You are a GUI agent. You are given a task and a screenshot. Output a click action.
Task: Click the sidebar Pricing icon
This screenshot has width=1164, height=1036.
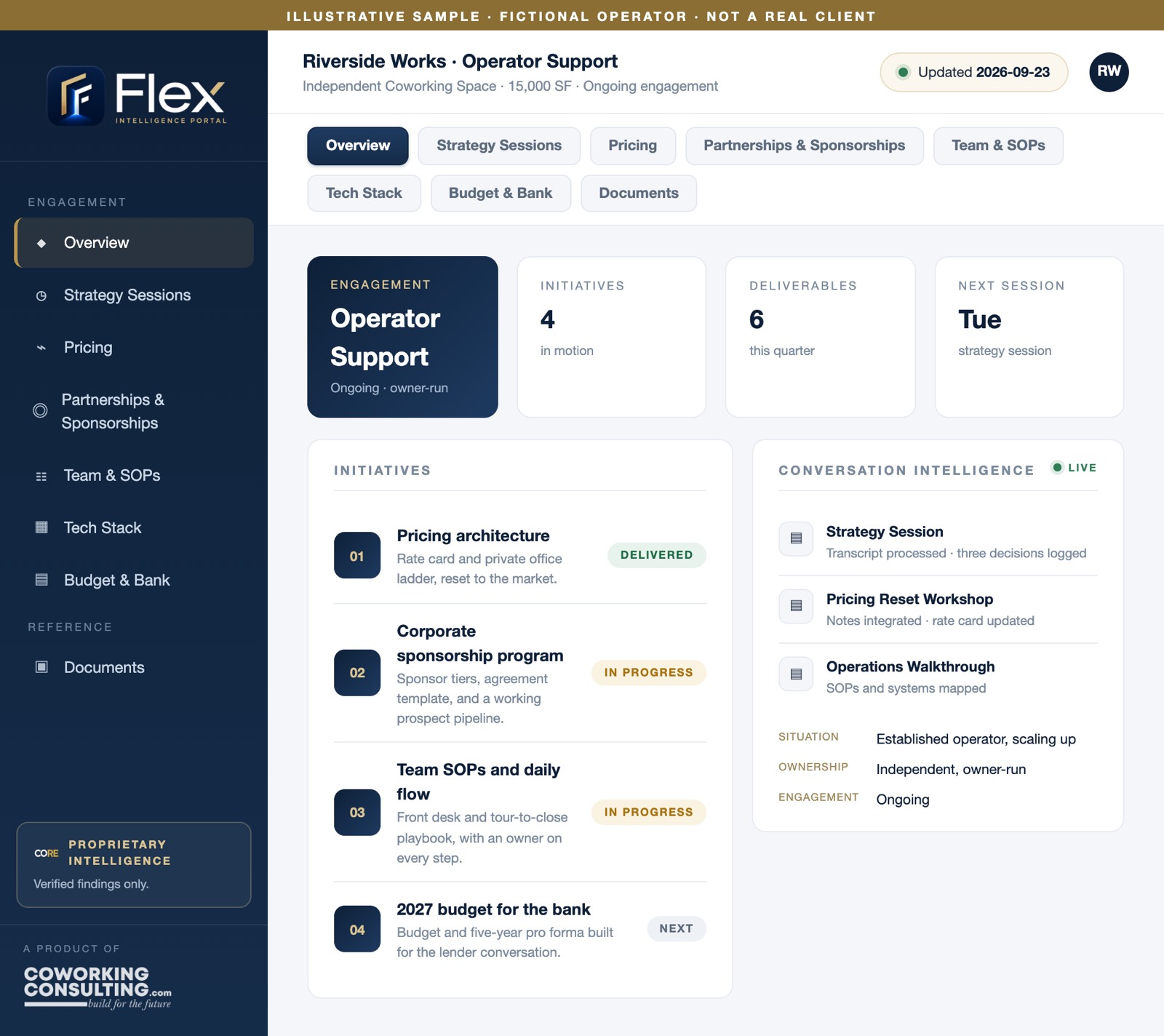[41, 348]
